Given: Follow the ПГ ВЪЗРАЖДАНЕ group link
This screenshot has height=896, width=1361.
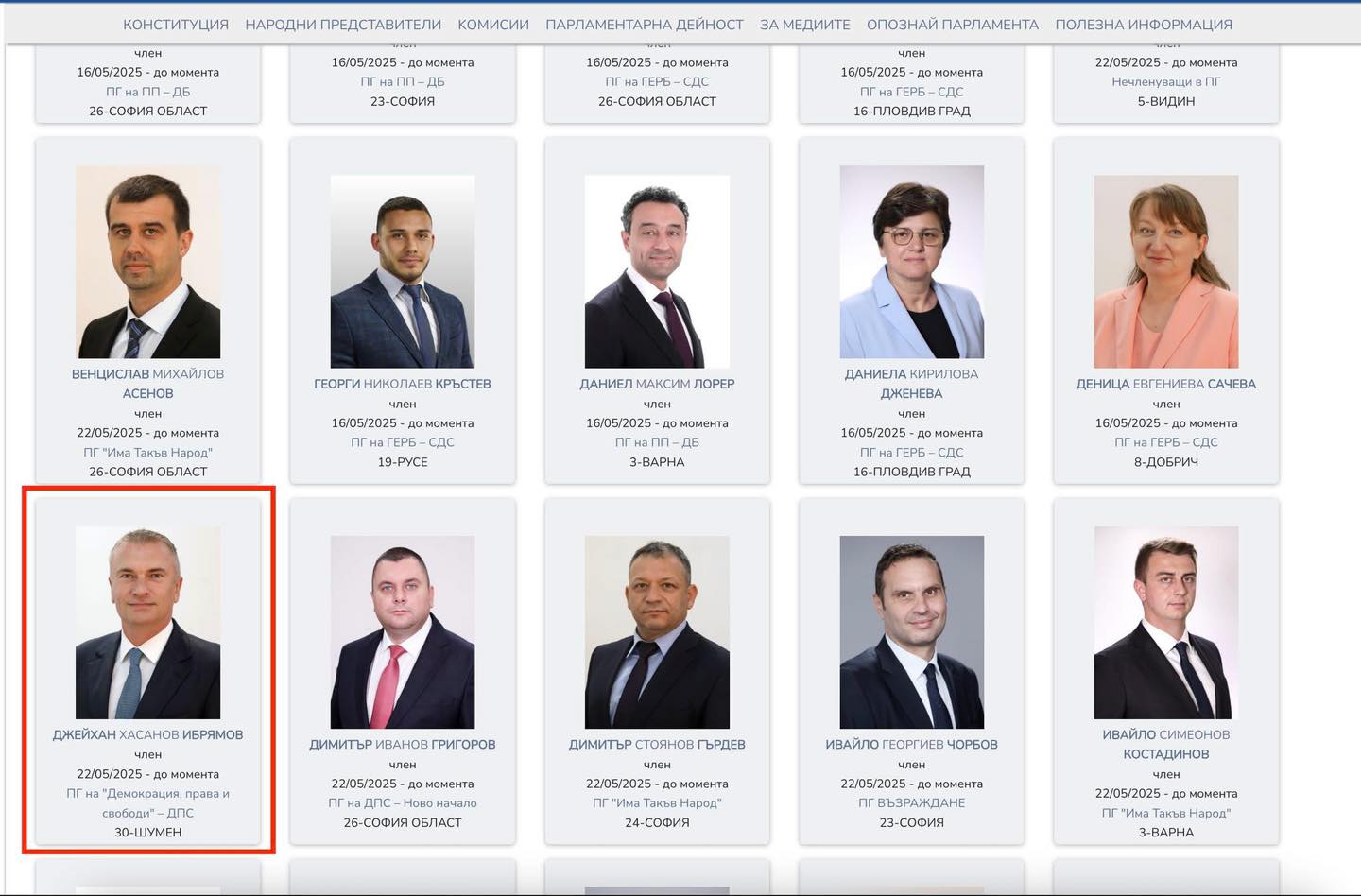Looking at the screenshot, I should [x=912, y=803].
